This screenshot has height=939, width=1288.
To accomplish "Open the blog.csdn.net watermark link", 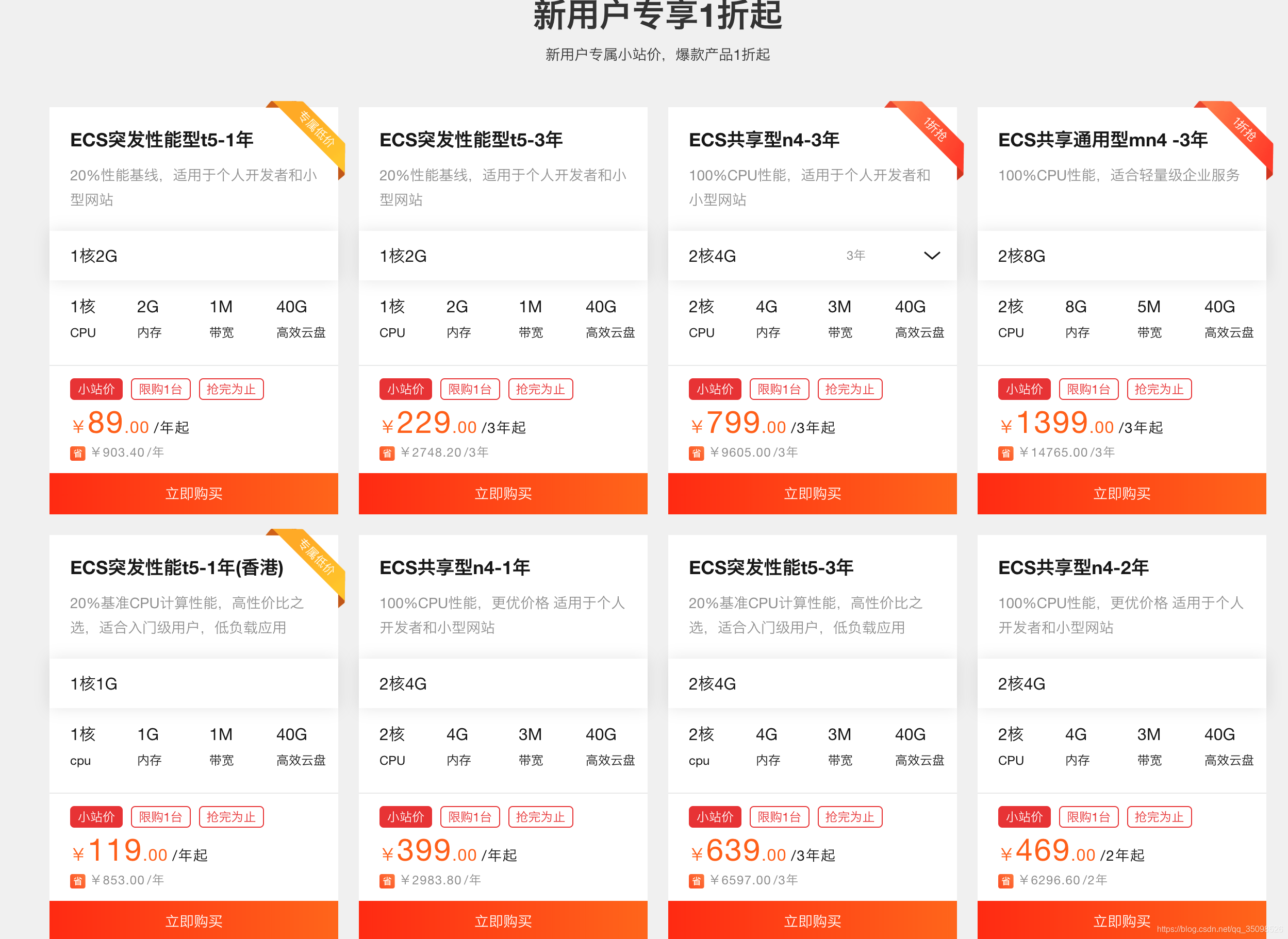I will coord(1220,929).
